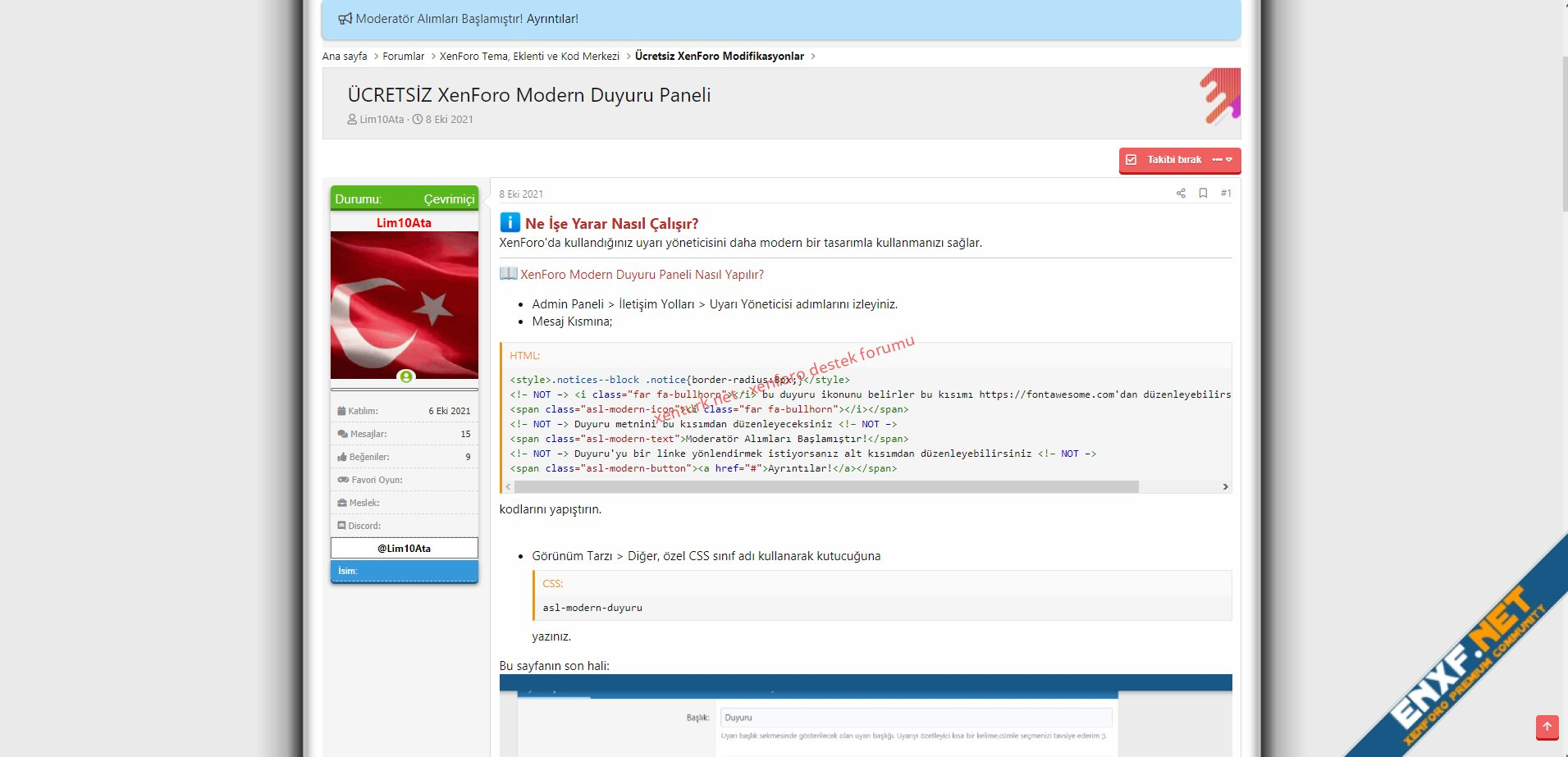Open 'XenForo Tema, Eklenti ve Kod Merkezi' breadcrumb
1568x757 pixels.
click(x=529, y=57)
